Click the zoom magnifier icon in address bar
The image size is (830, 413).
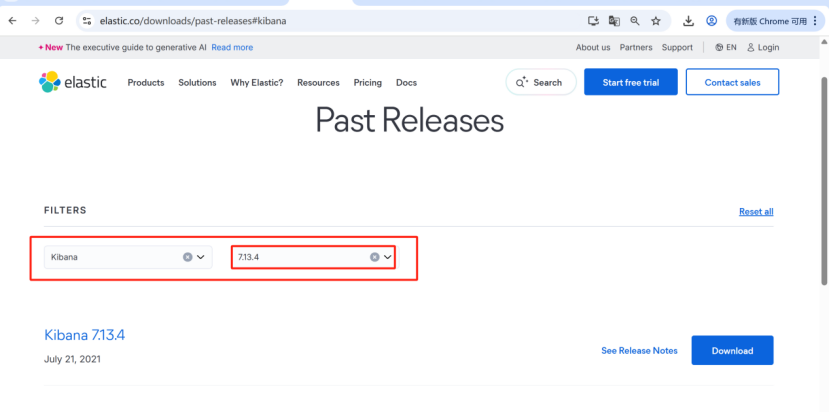point(635,21)
